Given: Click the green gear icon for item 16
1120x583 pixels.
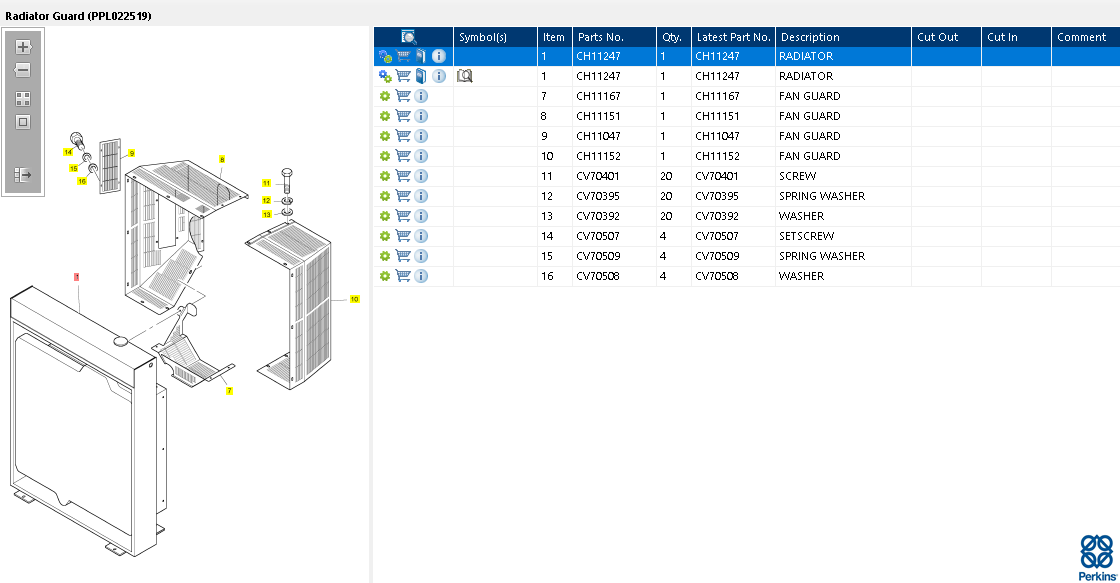Looking at the screenshot, I should (x=384, y=276).
